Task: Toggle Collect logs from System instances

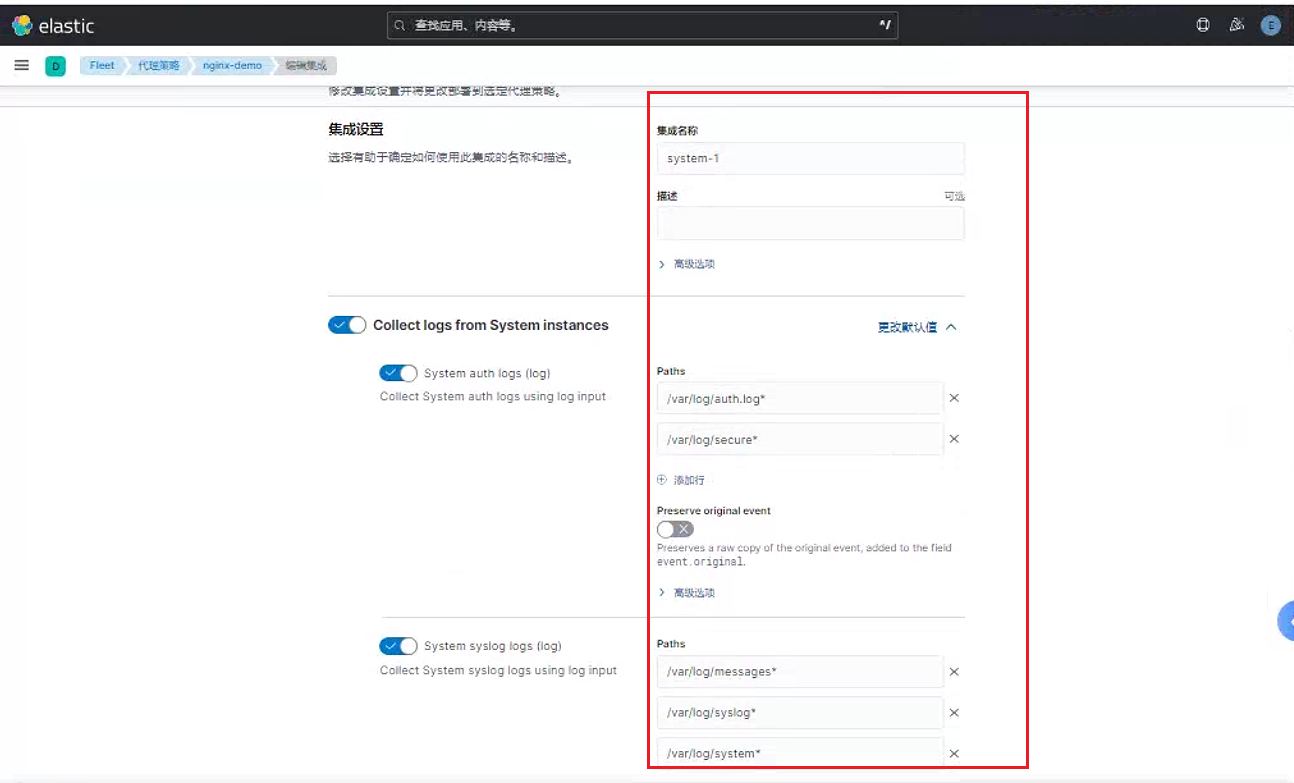Action: [347, 325]
